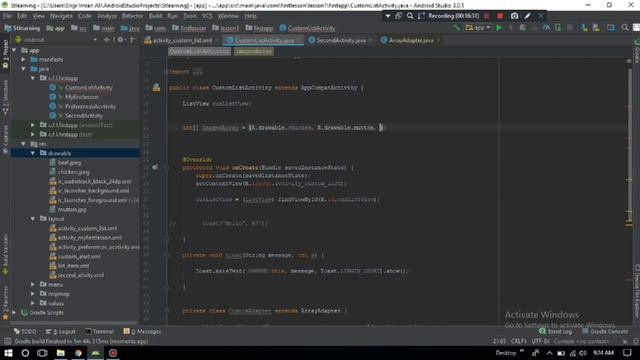Open the app run configuration dropdown

(x=478, y=28)
